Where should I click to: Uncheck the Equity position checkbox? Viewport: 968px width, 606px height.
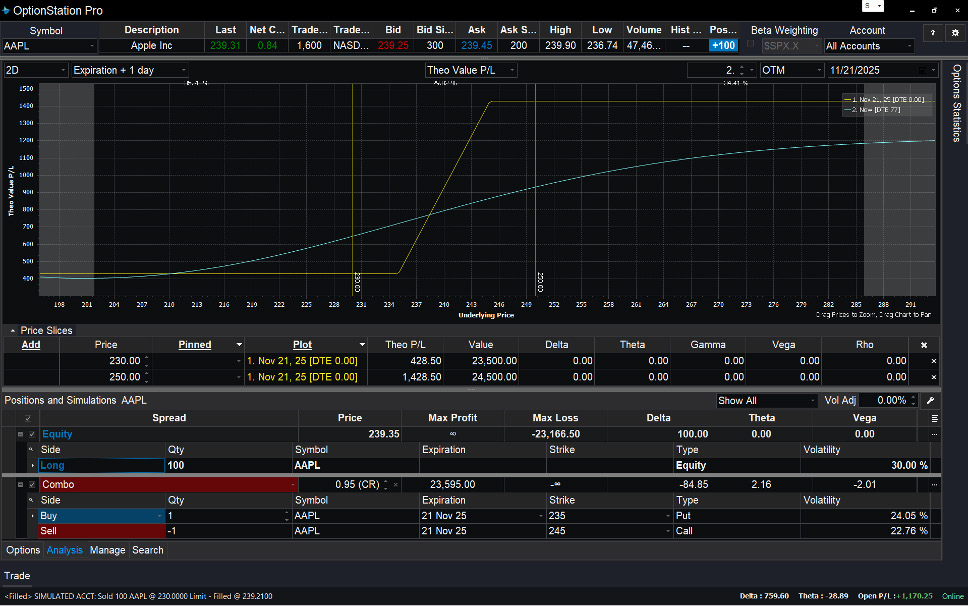pos(32,435)
